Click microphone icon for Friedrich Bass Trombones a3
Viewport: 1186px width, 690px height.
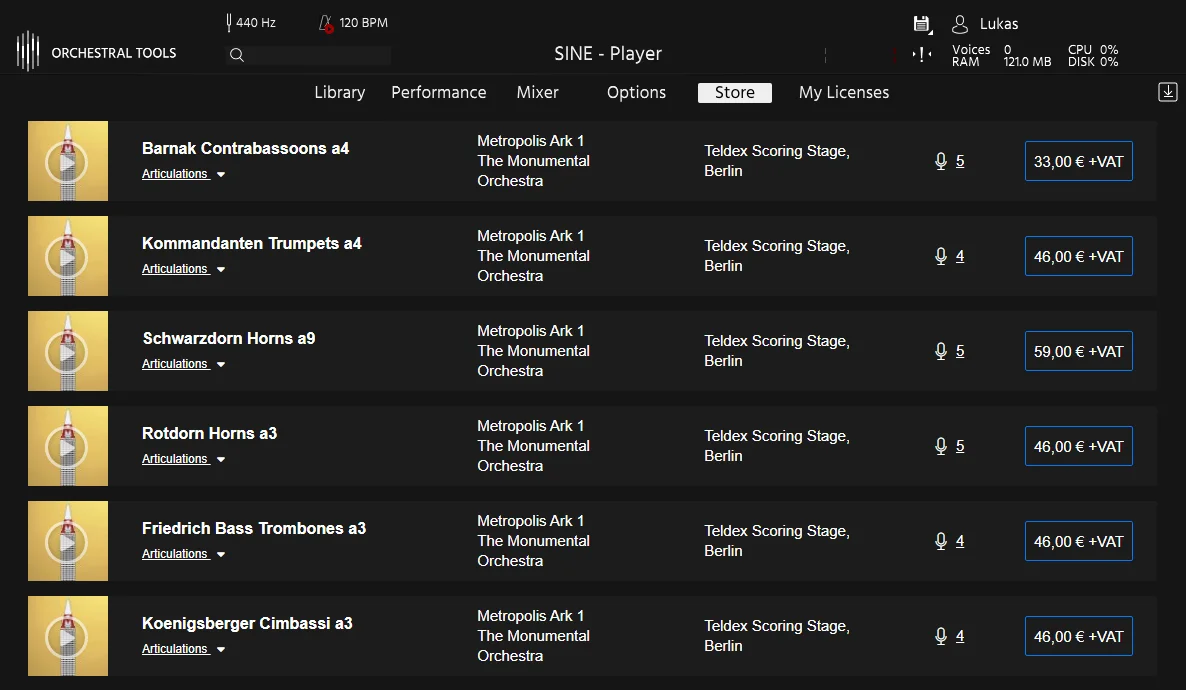(x=941, y=541)
